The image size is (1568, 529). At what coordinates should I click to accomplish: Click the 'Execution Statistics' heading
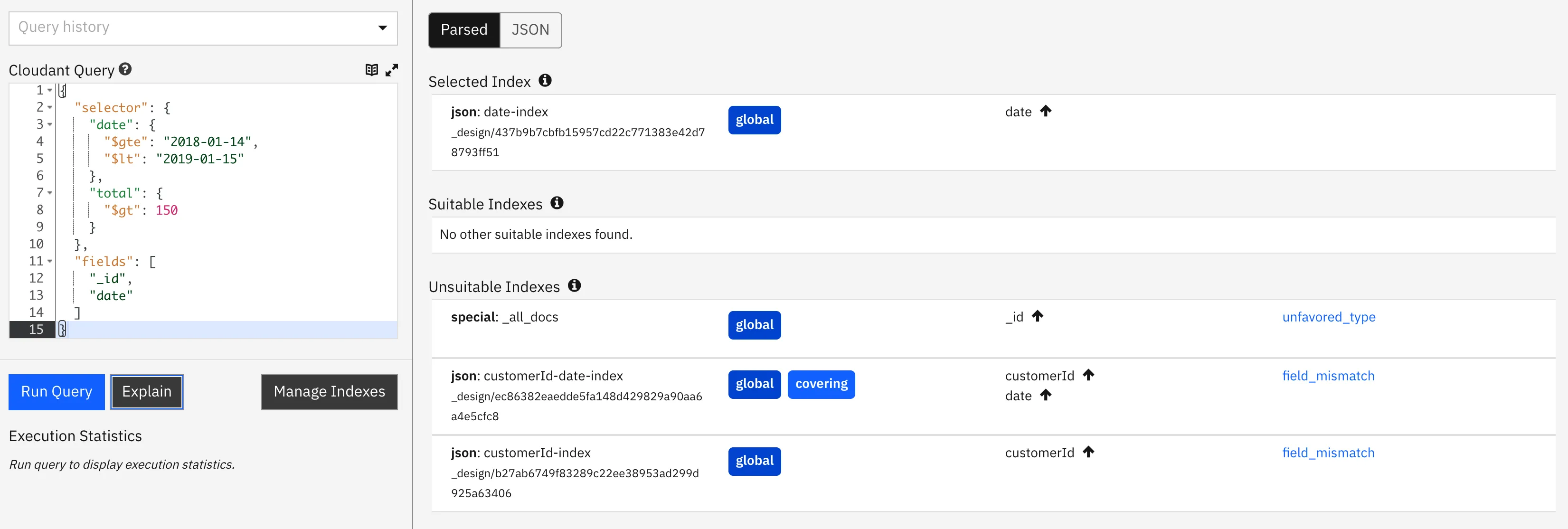coord(75,436)
